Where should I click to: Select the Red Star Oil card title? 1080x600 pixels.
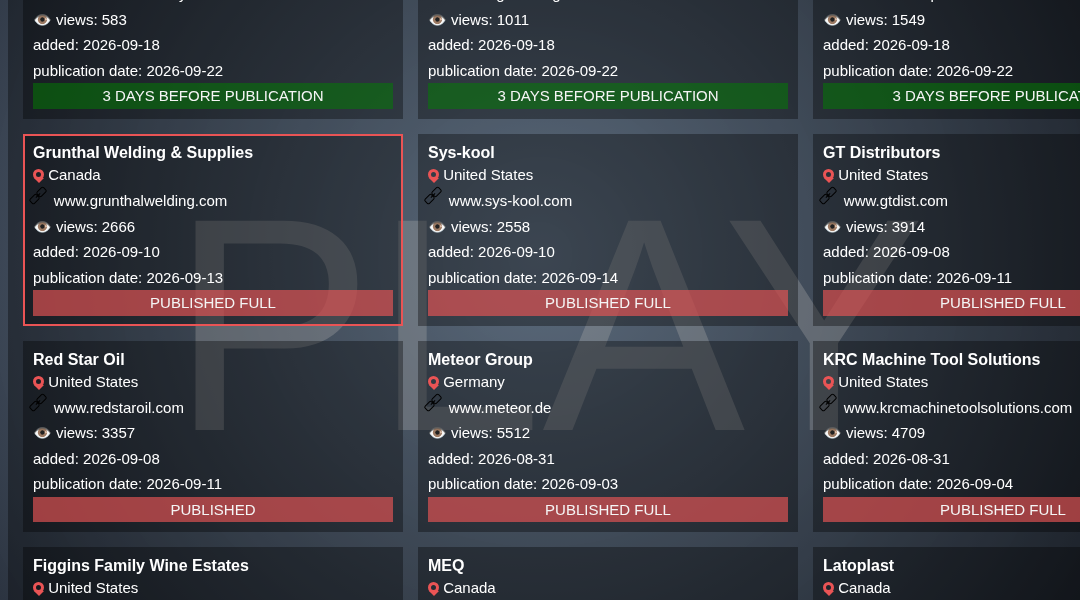tap(79, 360)
